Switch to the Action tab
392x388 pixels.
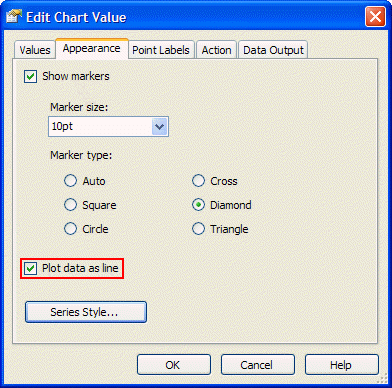[216, 50]
